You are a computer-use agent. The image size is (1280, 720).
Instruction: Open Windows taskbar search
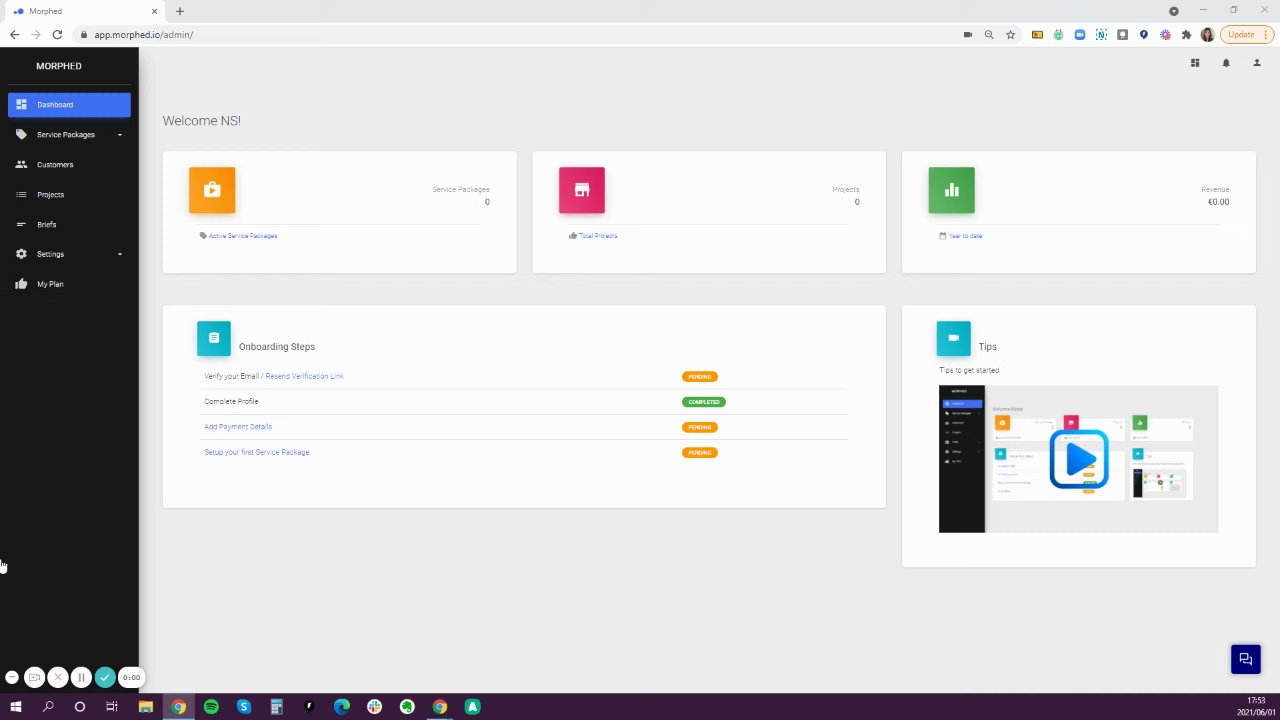48,707
